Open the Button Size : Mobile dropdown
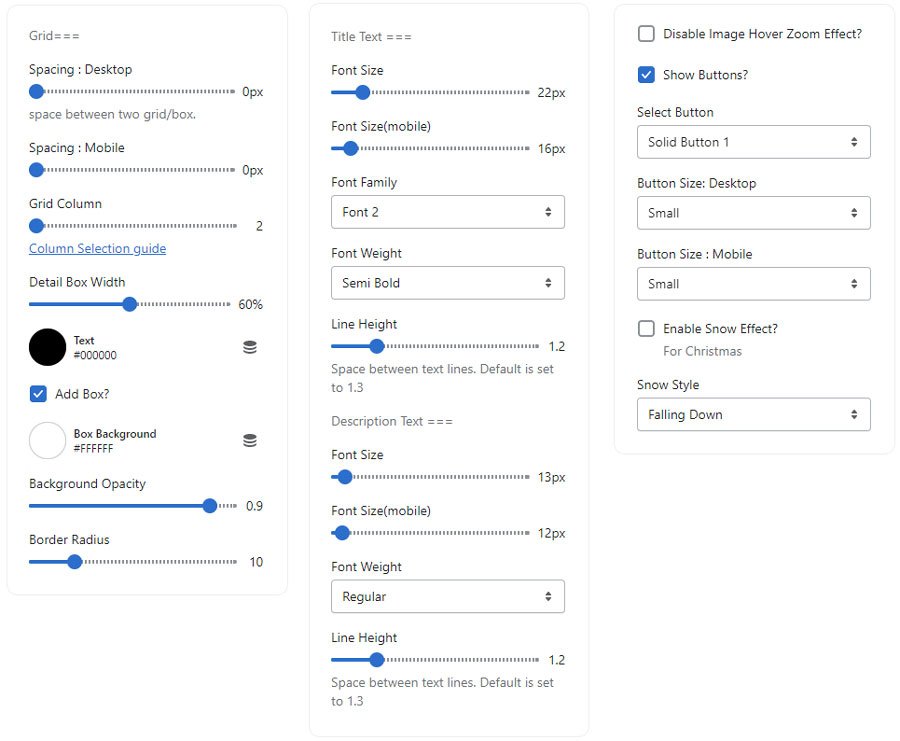The image size is (900, 741). click(753, 284)
